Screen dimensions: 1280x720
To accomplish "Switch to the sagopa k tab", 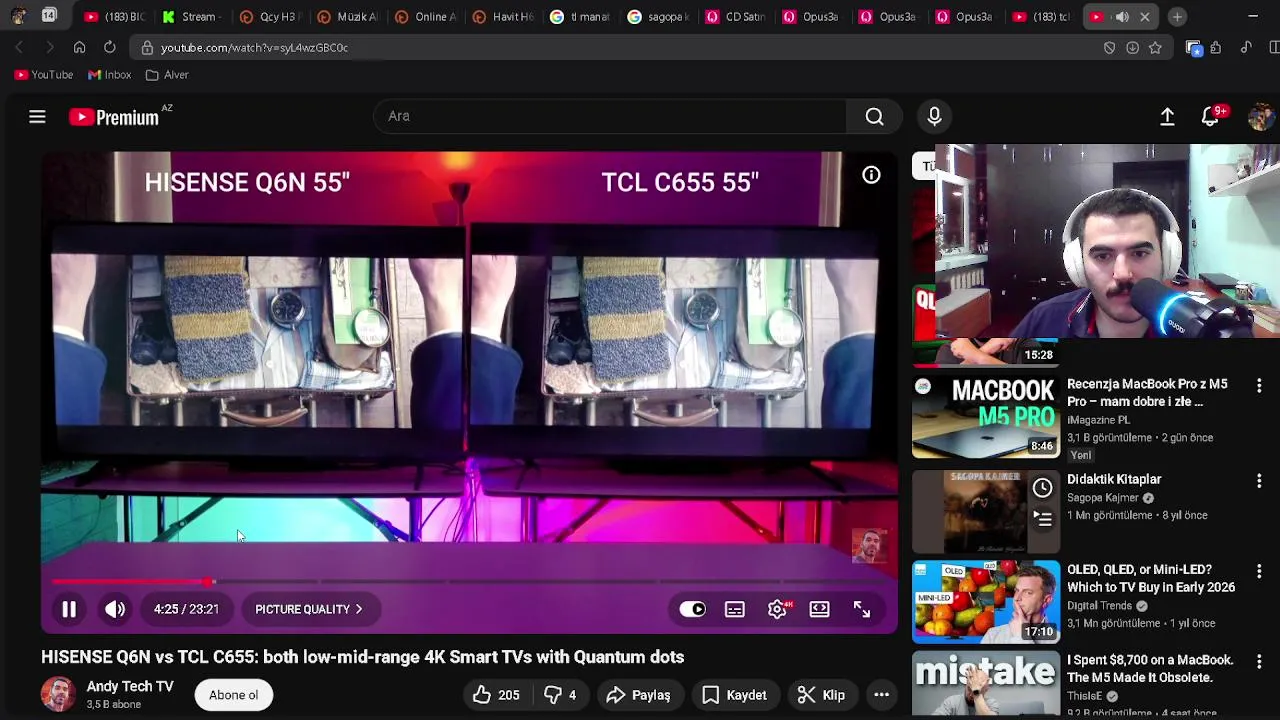I will (x=658, y=17).
